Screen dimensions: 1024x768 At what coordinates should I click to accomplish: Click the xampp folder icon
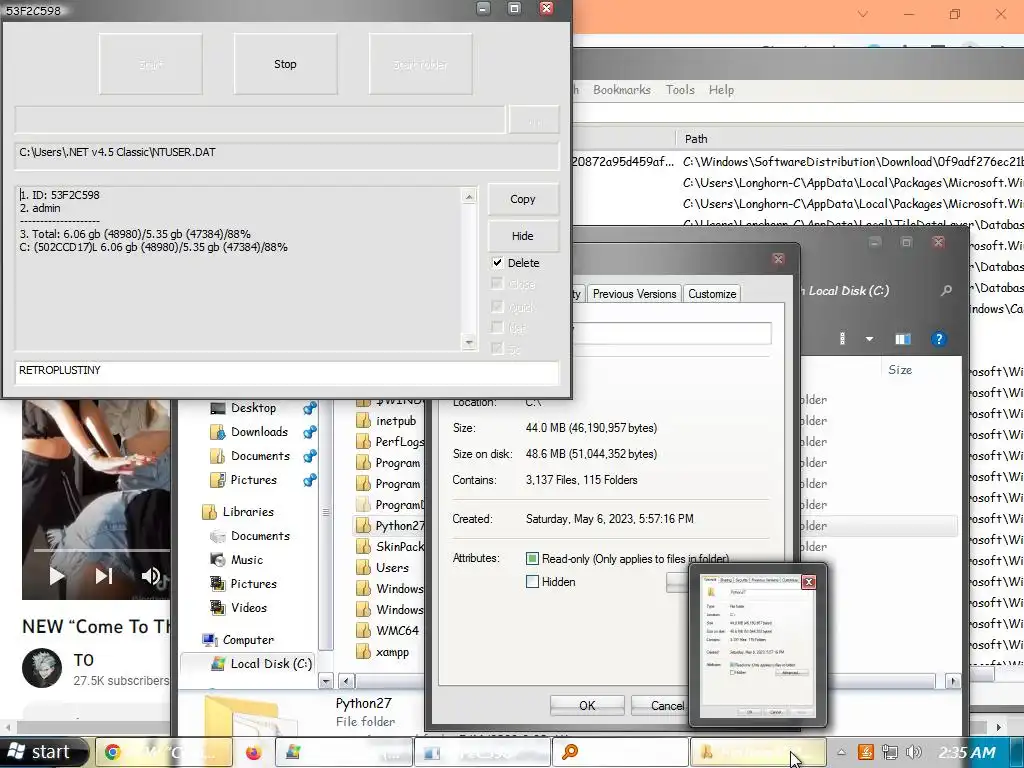(x=363, y=651)
